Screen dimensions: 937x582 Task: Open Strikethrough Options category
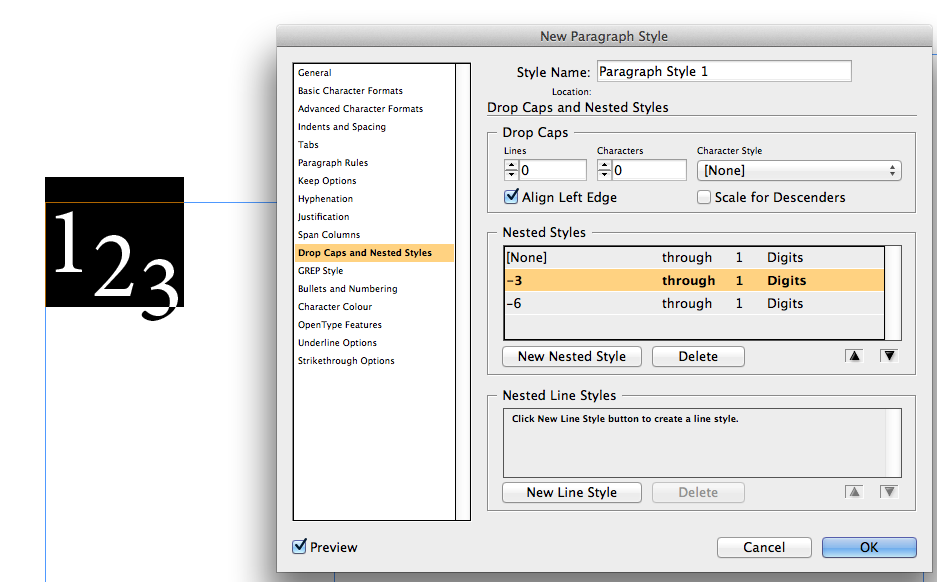tap(346, 360)
